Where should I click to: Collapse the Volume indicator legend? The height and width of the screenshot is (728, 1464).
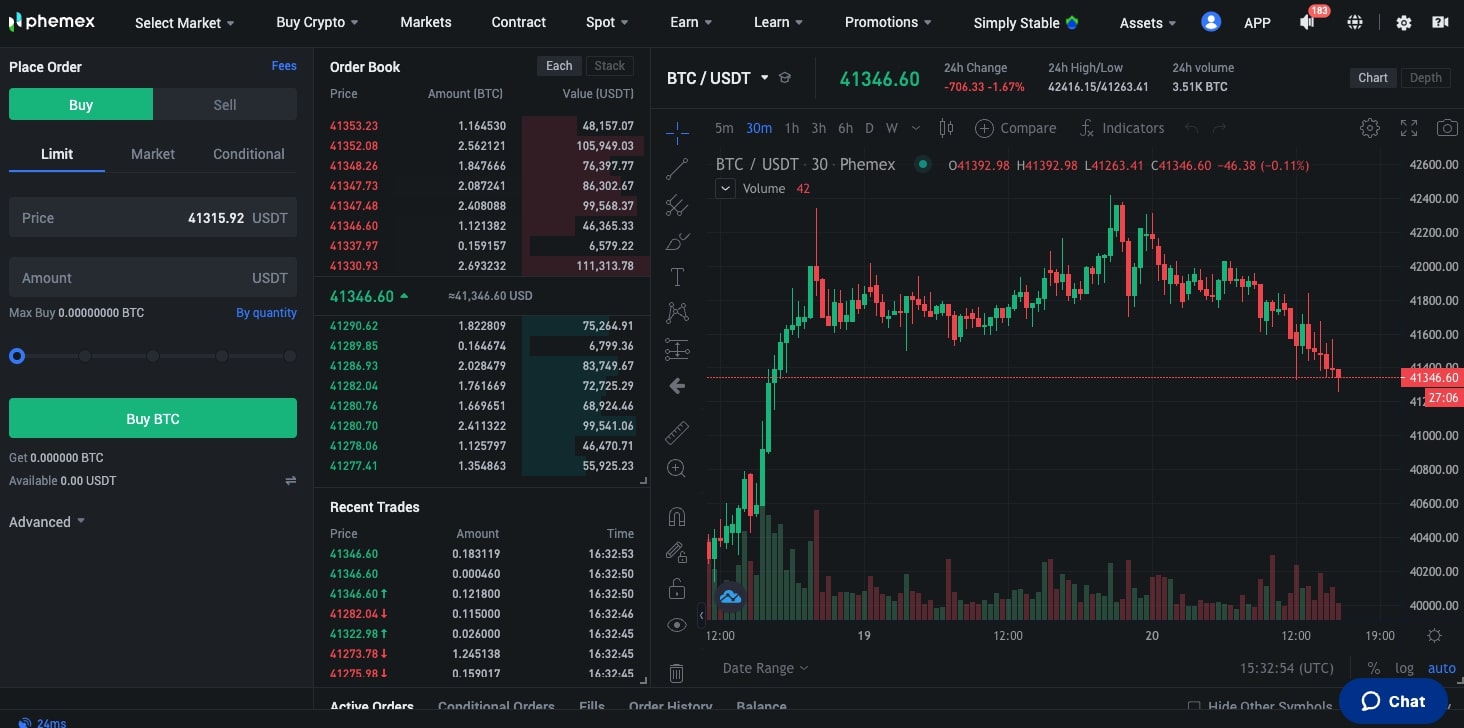coord(726,188)
